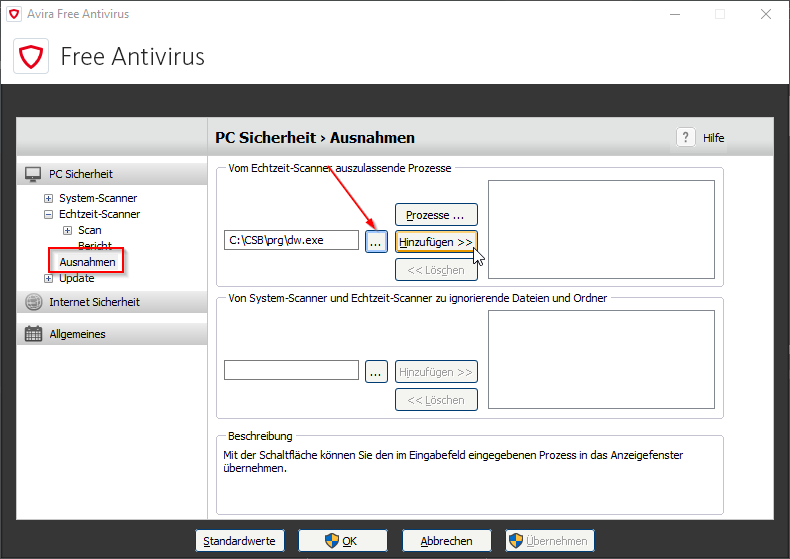790x559 pixels.
Task: Click the Allgemeines calendar icon
Action: click(34, 334)
